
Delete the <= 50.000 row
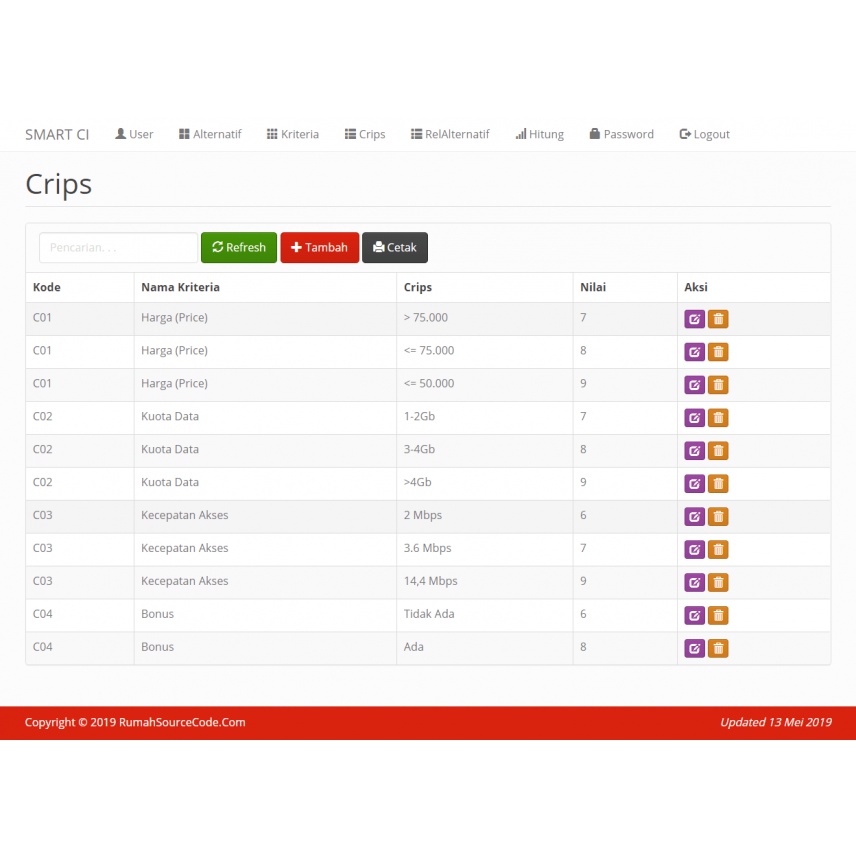[718, 385]
